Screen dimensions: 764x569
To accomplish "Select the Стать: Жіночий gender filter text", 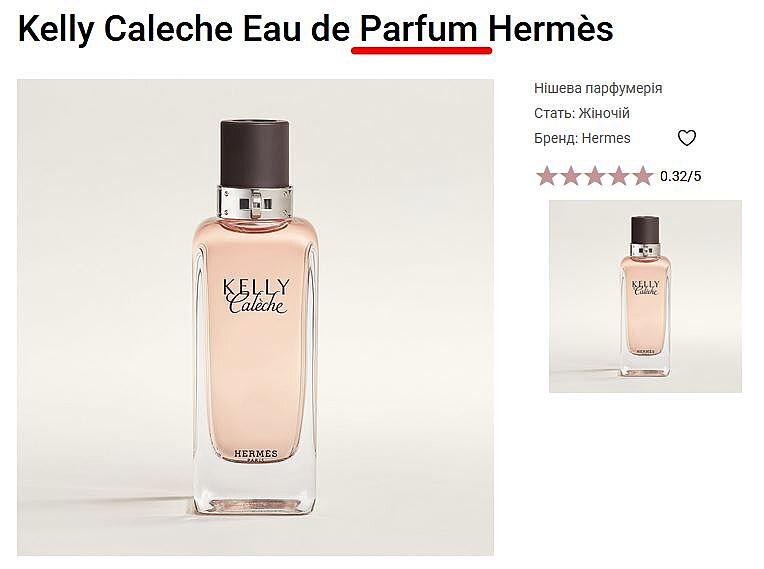I will click(582, 113).
